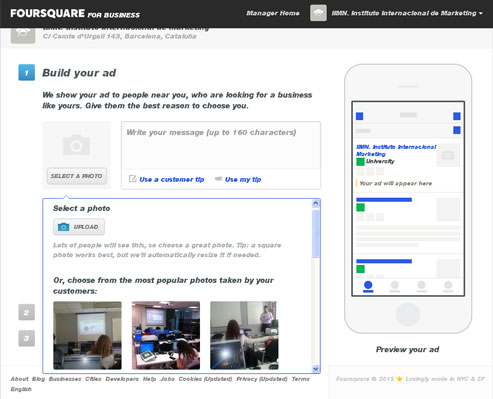Open the Manager Home link
The width and height of the screenshot is (493, 399).
pos(273,13)
